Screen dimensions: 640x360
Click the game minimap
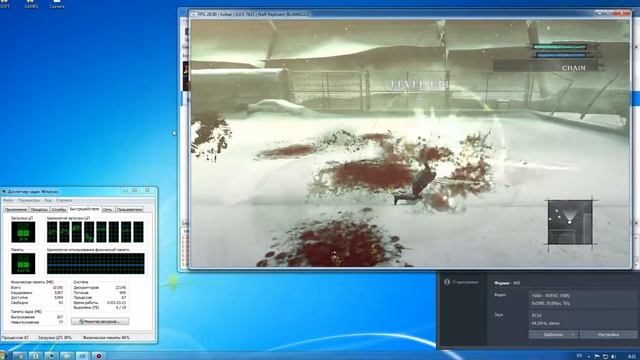point(570,222)
